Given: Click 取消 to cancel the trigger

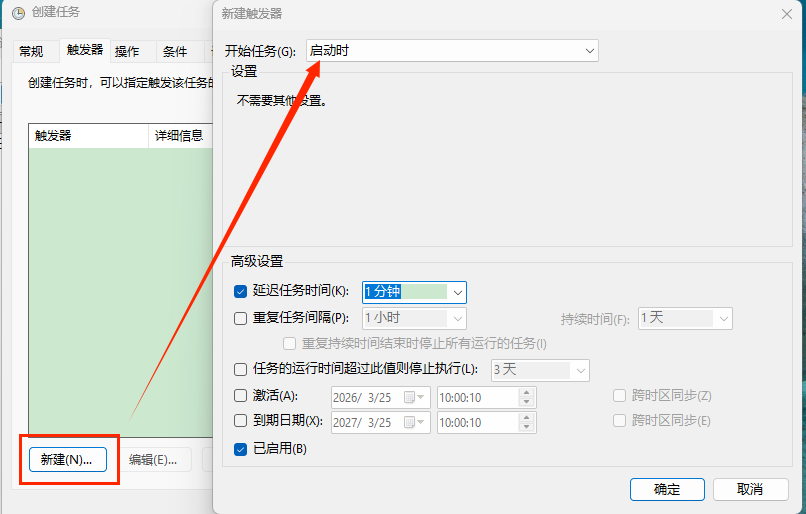Looking at the screenshot, I should point(750,489).
